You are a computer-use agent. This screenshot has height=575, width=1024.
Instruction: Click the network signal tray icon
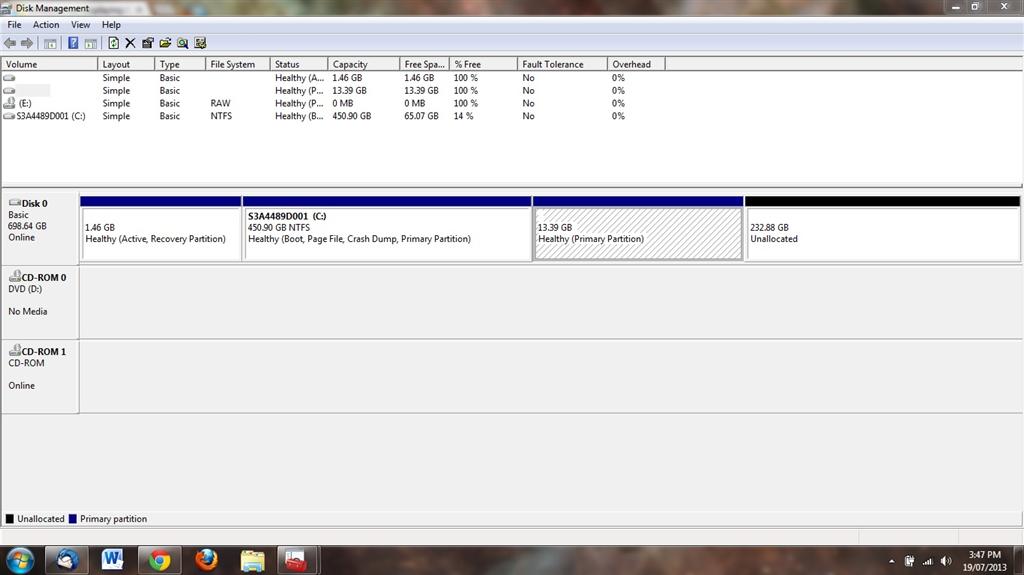pos(927,561)
